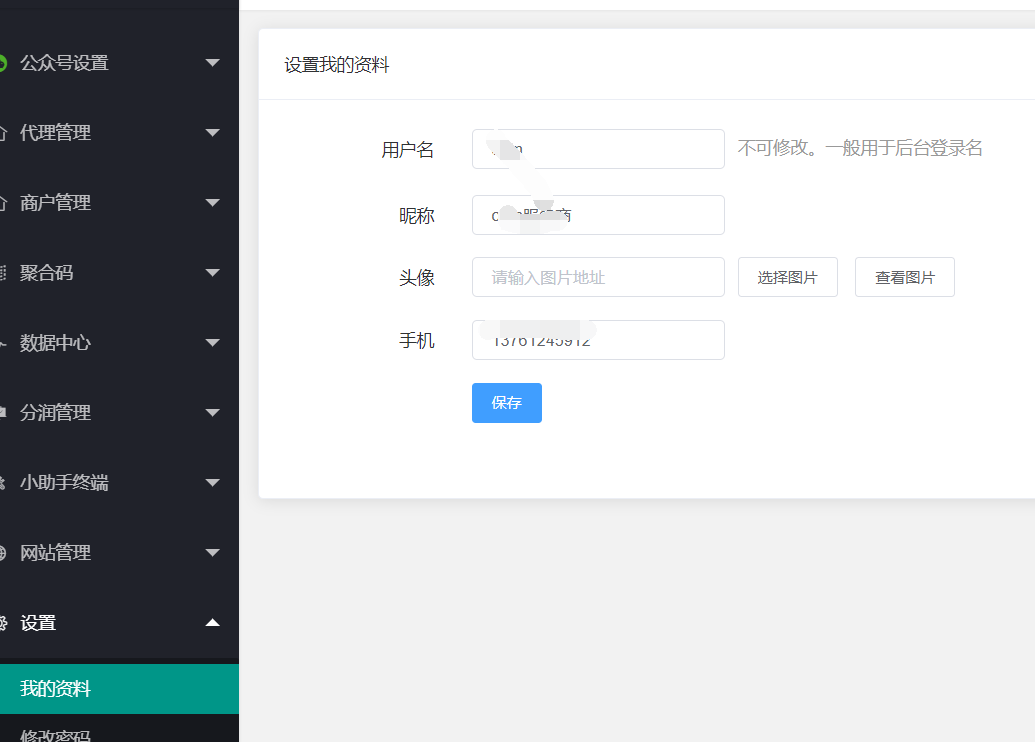This screenshot has height=742, width=1035.
Task: Click the 设置 gear icon
Action: (3, 623)
